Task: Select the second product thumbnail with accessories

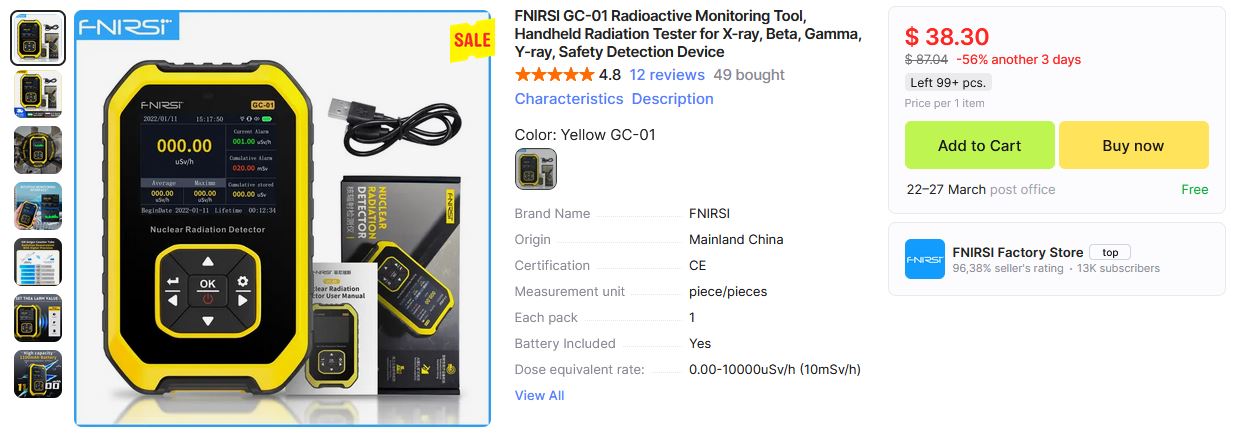Action: coord(38,94)
